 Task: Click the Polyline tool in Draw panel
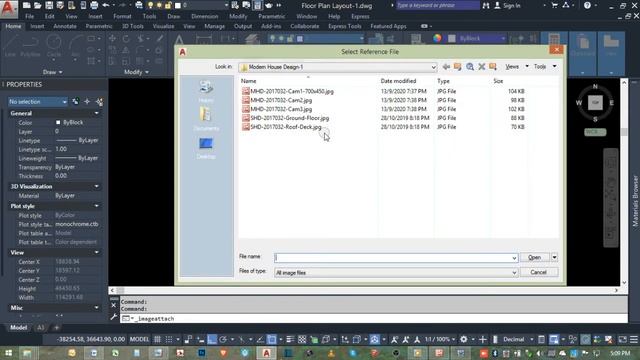coord(30,46)
